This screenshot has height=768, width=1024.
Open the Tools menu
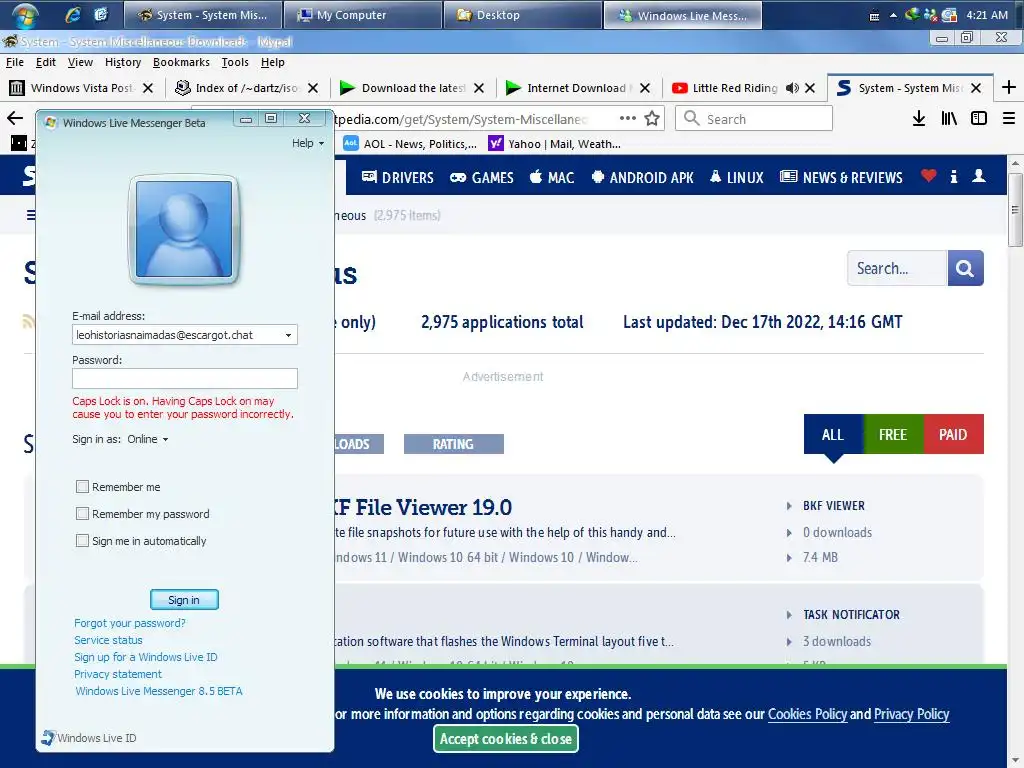pos(235,62)
